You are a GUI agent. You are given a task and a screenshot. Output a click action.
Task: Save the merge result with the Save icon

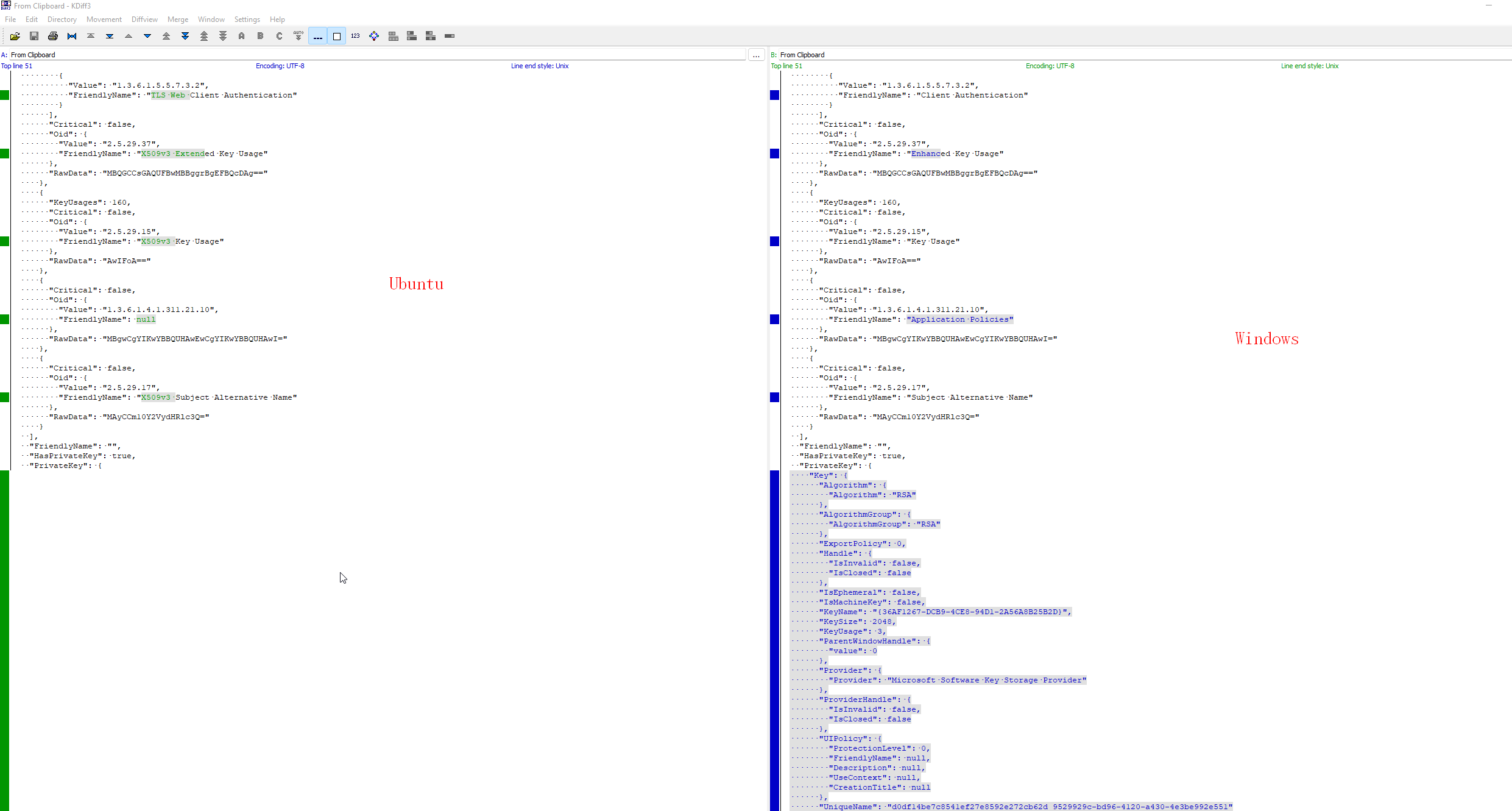[34, 36]
